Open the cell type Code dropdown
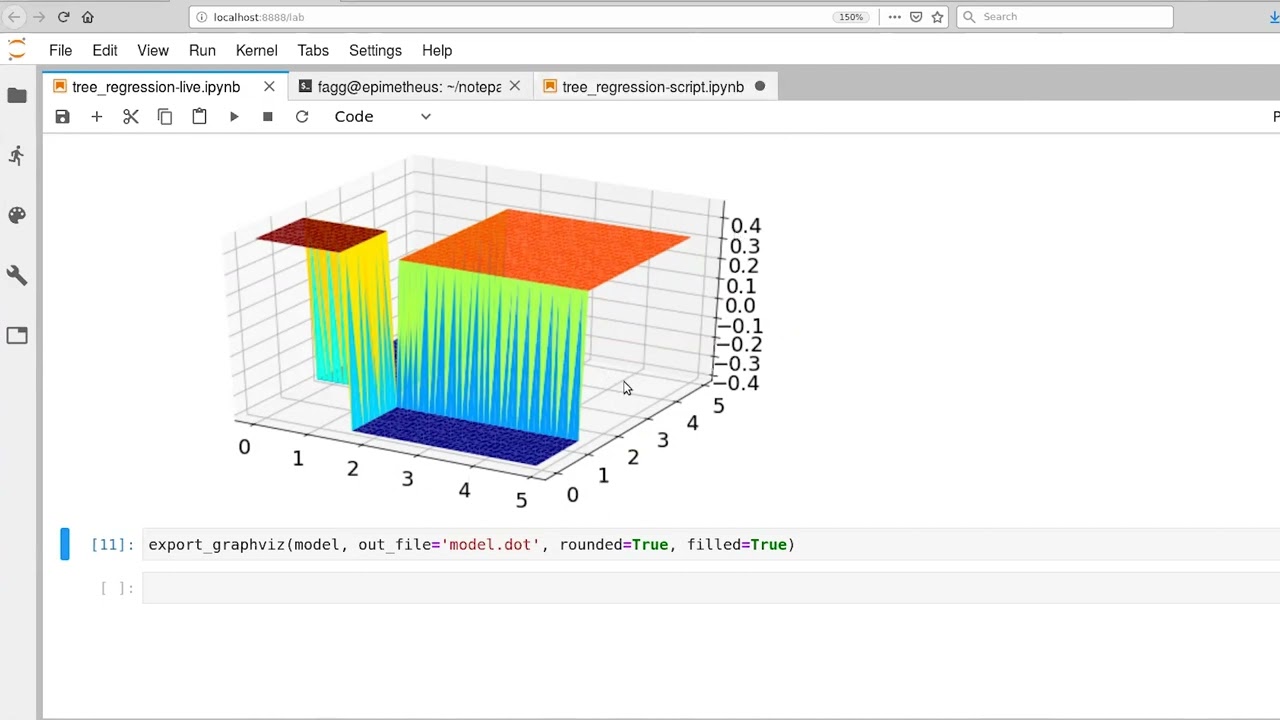Screen dimensions: 1280x720 [383, 116]
